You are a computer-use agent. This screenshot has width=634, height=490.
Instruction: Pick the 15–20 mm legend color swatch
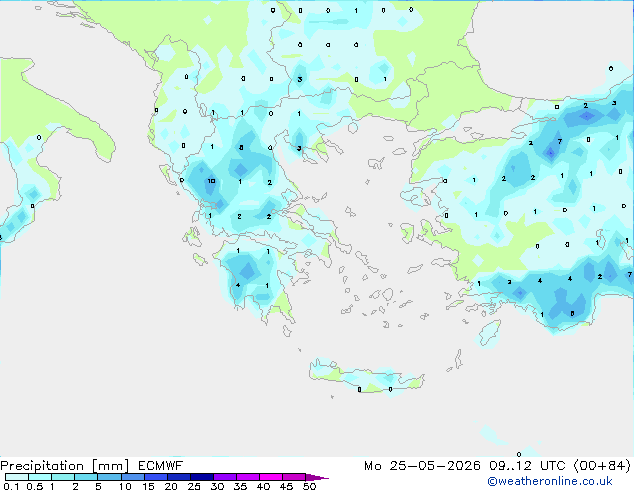156,477
